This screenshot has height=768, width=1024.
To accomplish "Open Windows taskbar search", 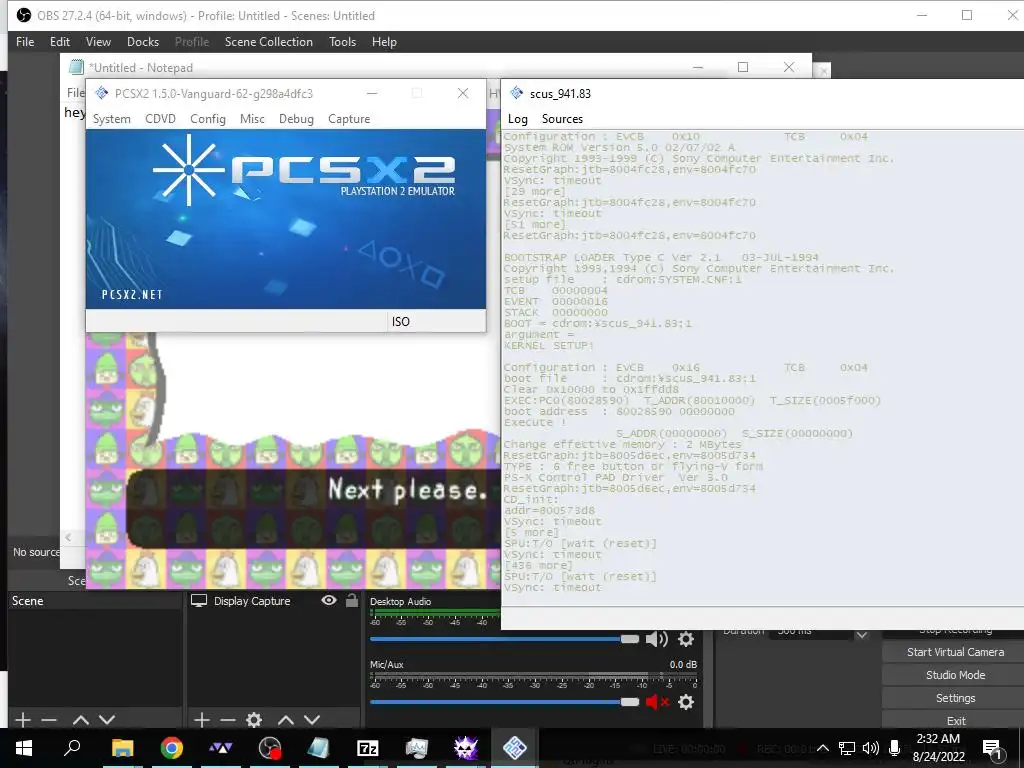I will click(x=72, y=748).
